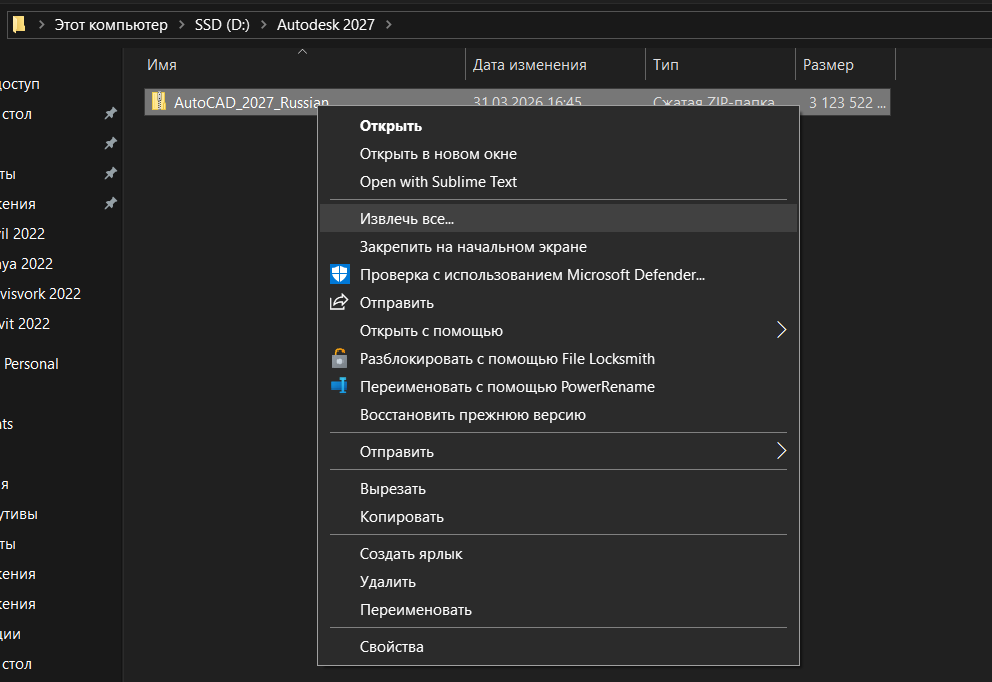Select the AutoCAD_2027_Russian file name

tap(251, 102)
